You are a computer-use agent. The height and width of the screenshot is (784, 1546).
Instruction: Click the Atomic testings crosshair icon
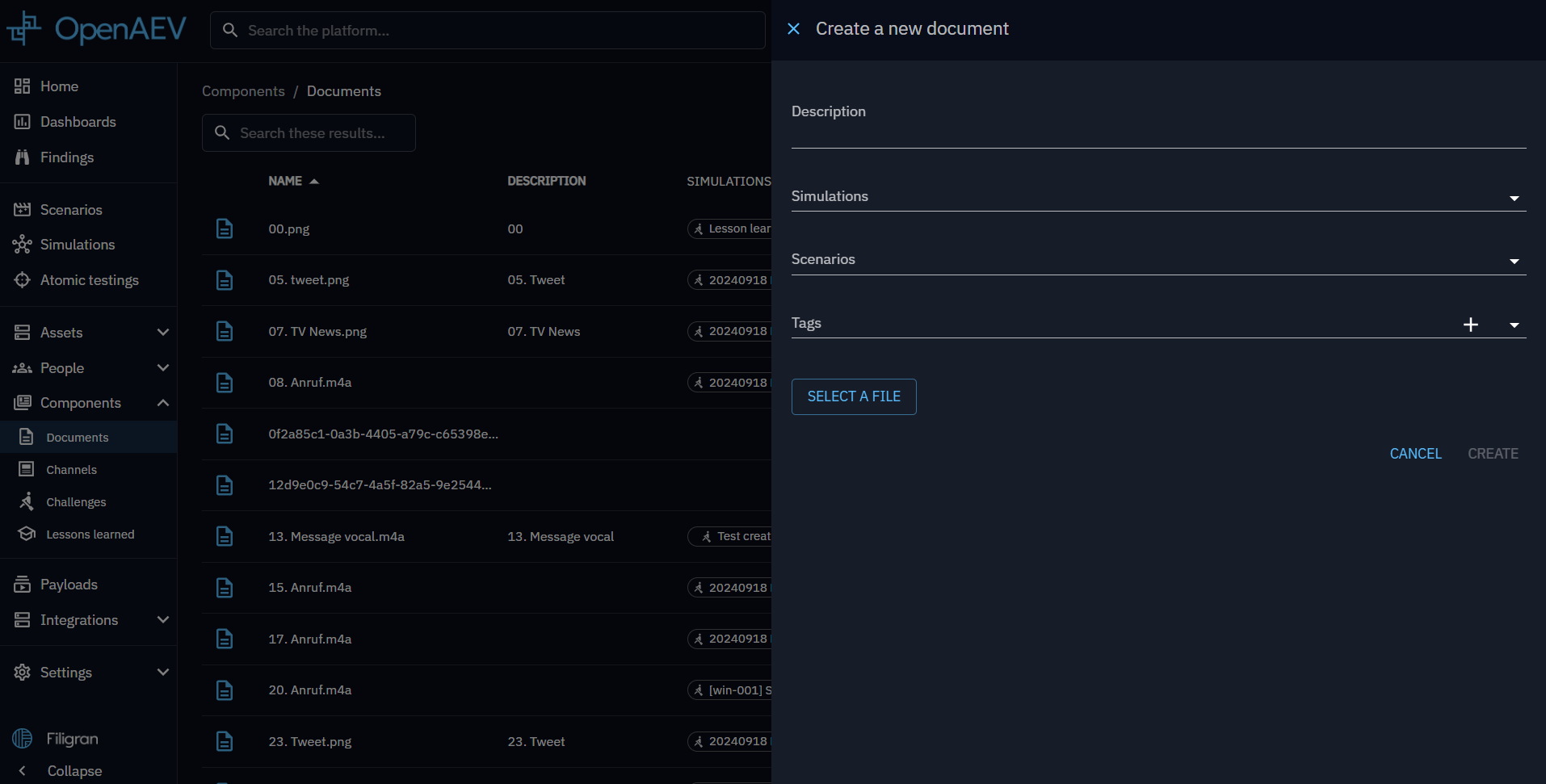(x=22, y=280)
